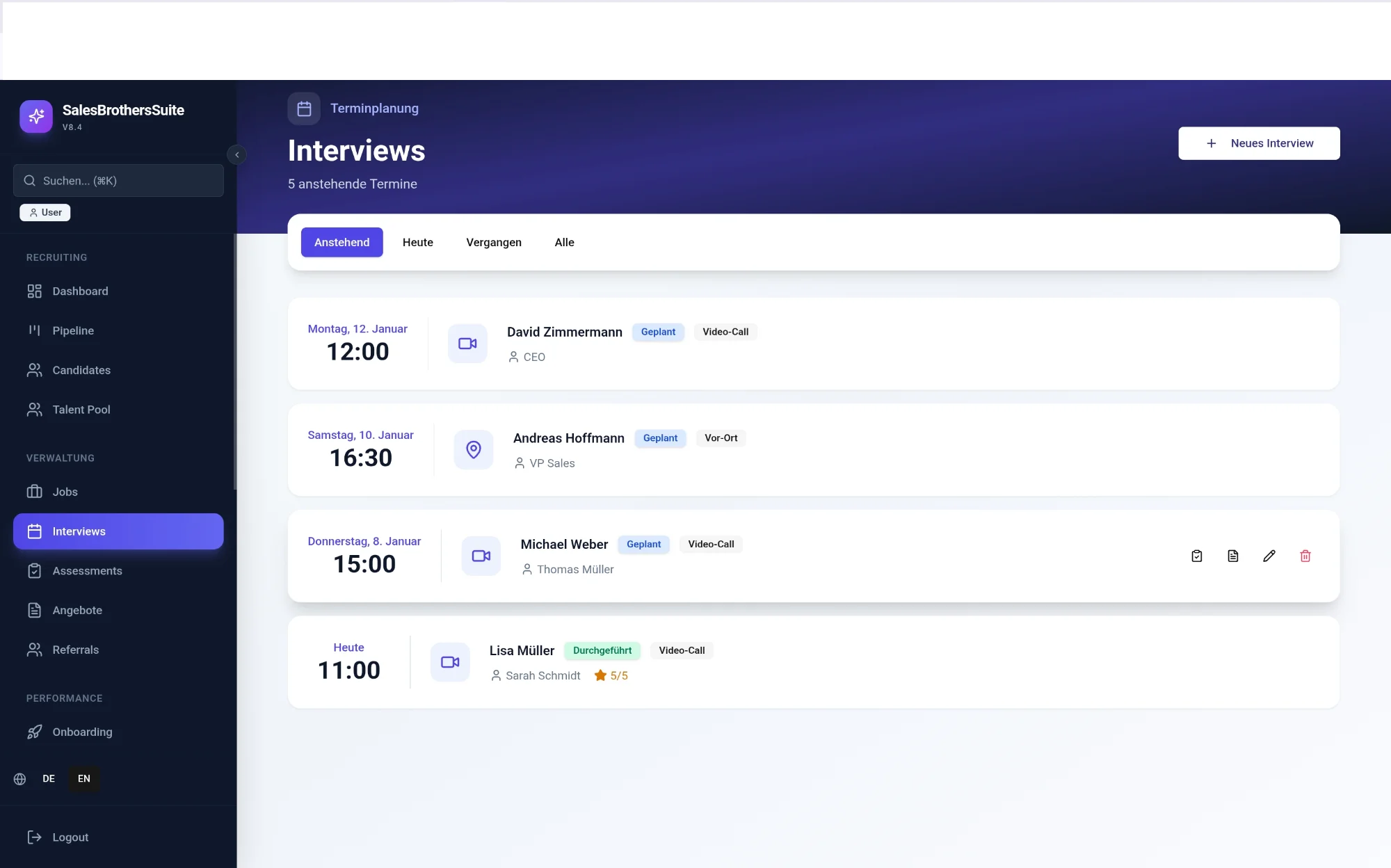Select the Vergangen filter tab

point(493,242)
